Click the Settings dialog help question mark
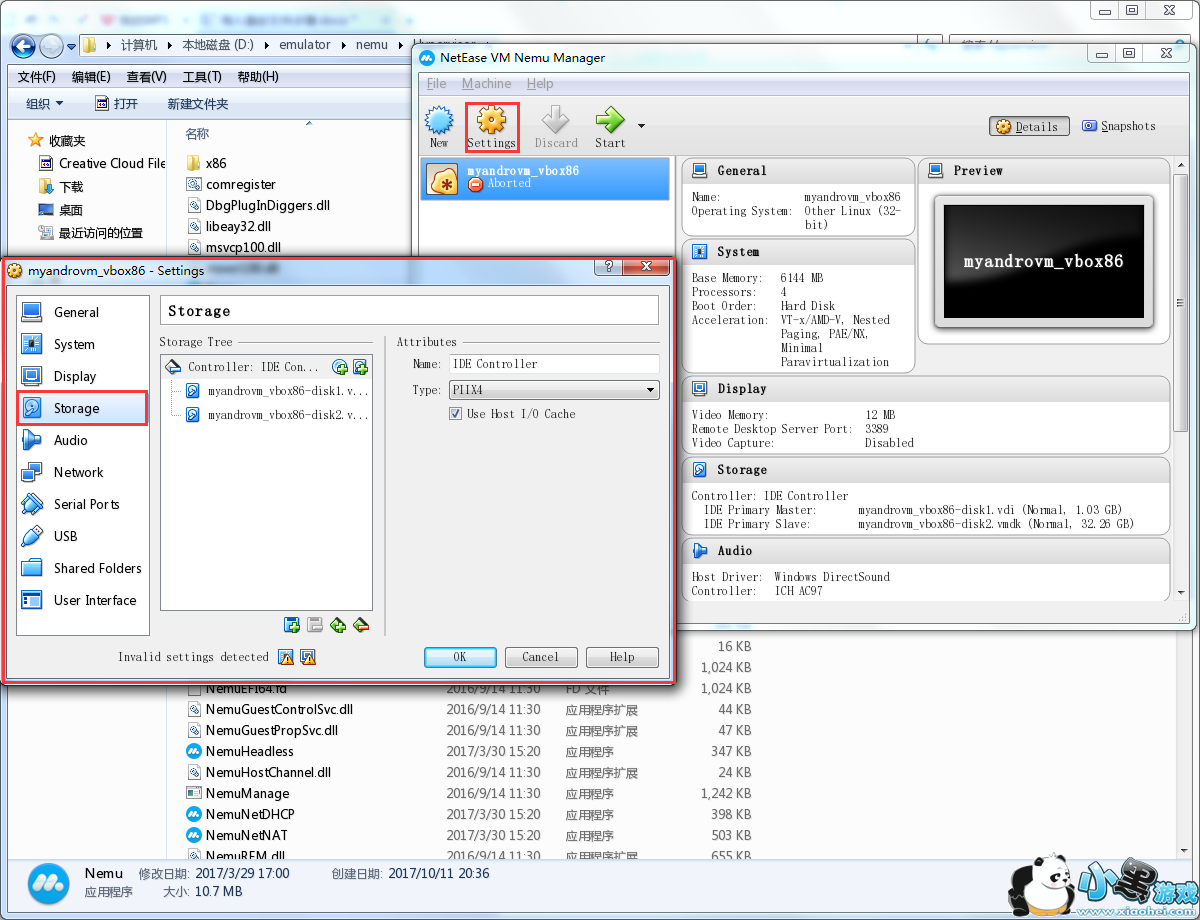The image size is (1200, 920). click(608, 267)
